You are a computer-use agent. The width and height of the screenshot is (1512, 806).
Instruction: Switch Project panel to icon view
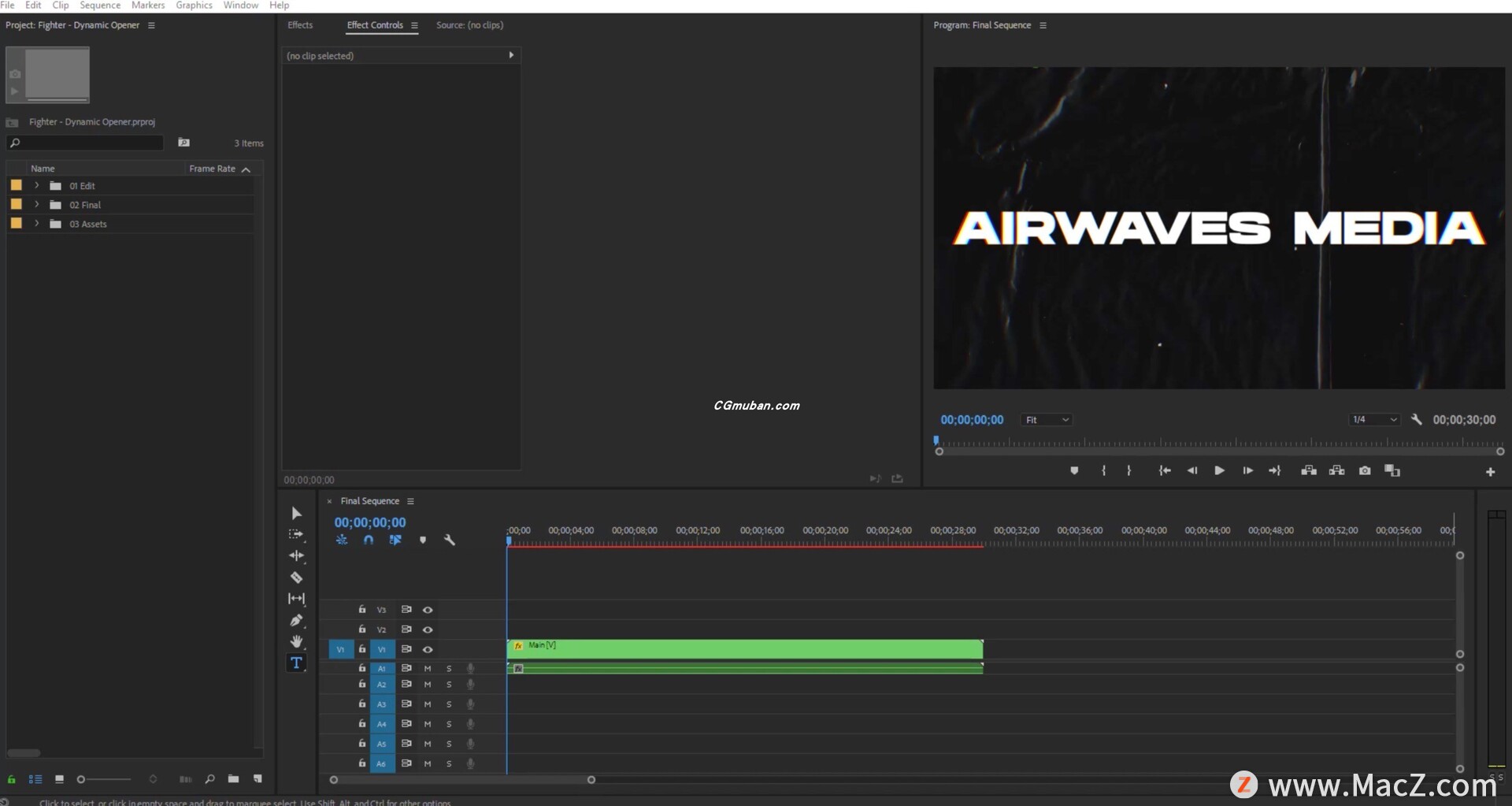pos(59,779)
